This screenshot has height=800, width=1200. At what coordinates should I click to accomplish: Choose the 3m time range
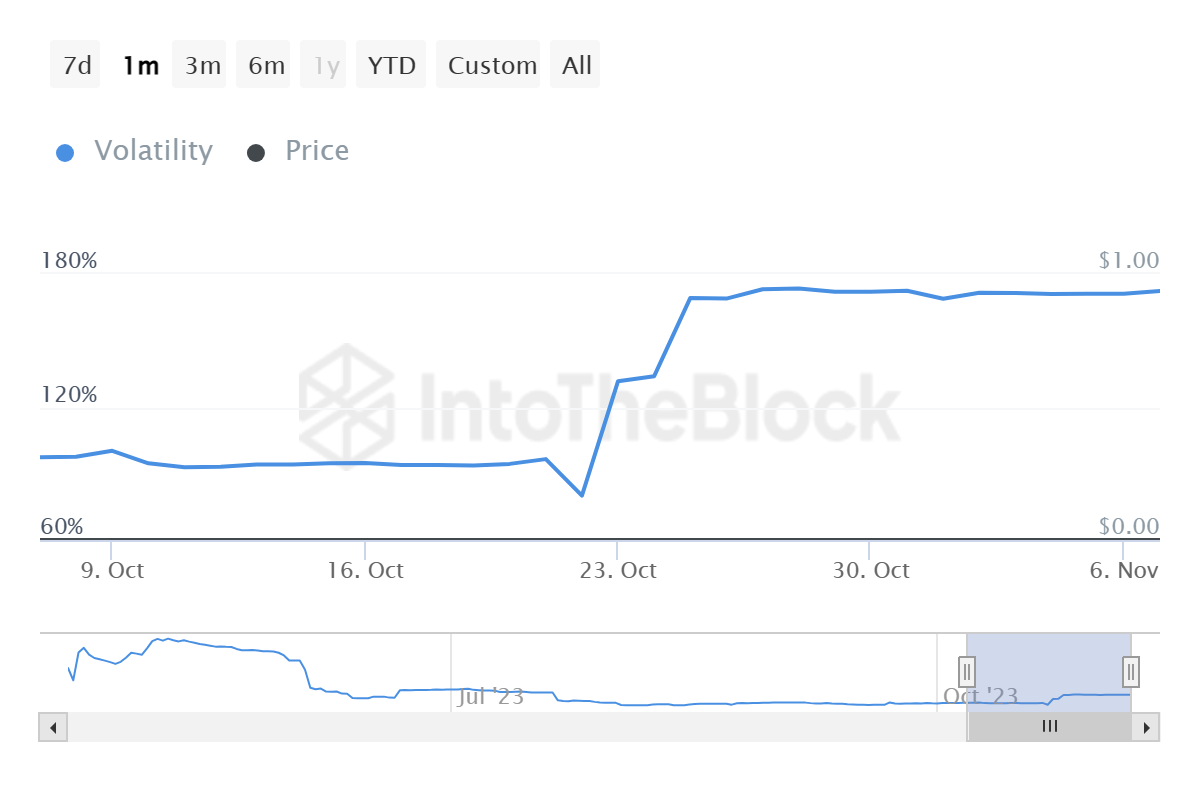coord(202,66)
